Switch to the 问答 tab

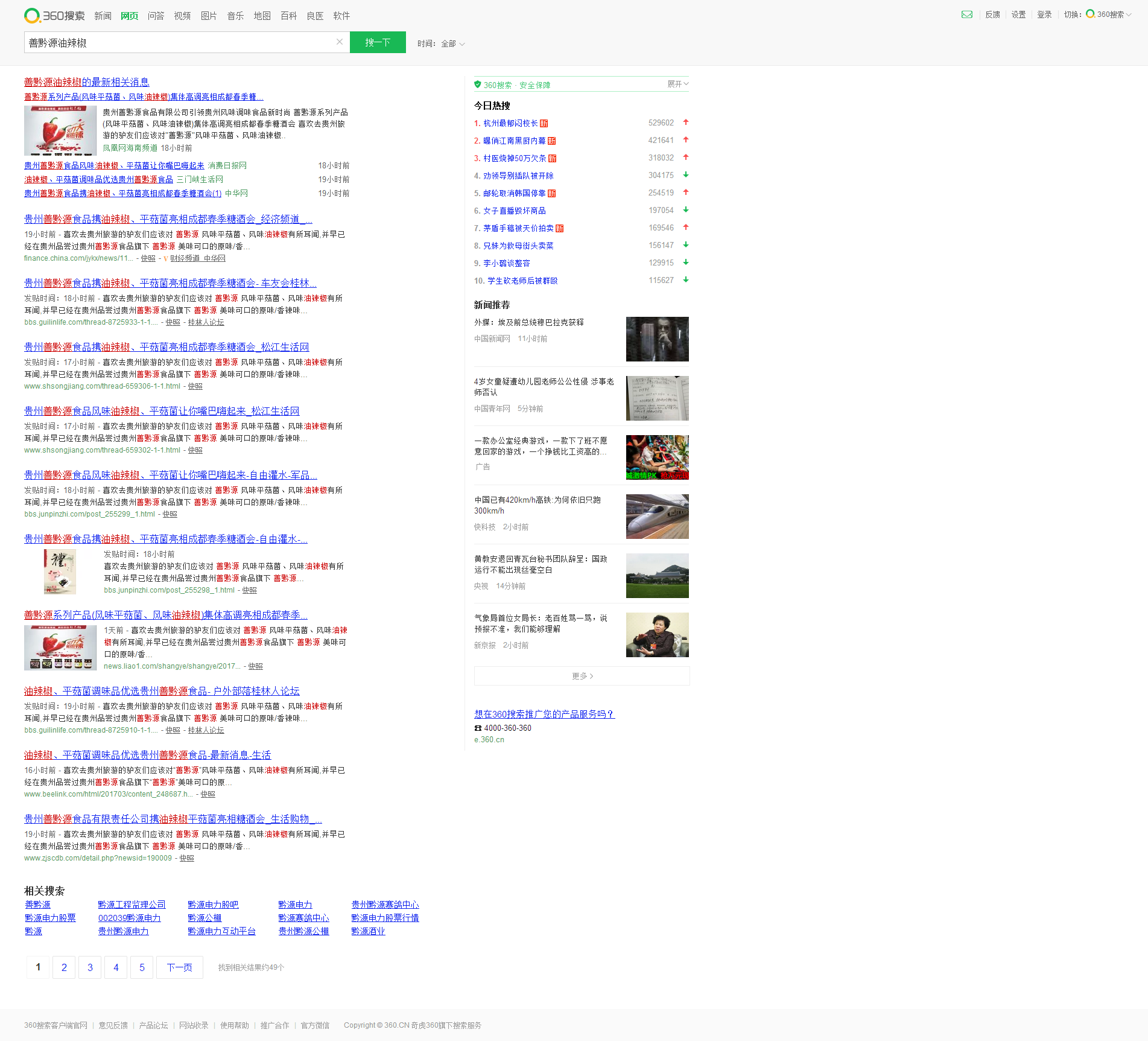click(x=156, y=16)
